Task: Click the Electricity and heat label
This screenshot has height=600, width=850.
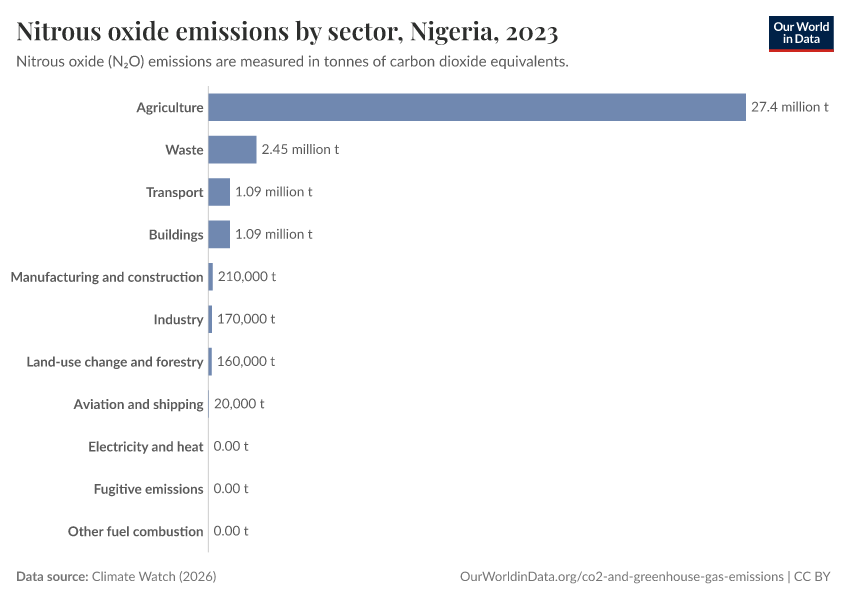Action: click(145, 447)
